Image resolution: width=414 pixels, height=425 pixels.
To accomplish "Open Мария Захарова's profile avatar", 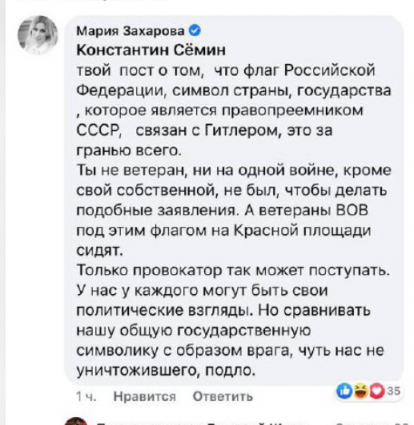I will [37, 35].
